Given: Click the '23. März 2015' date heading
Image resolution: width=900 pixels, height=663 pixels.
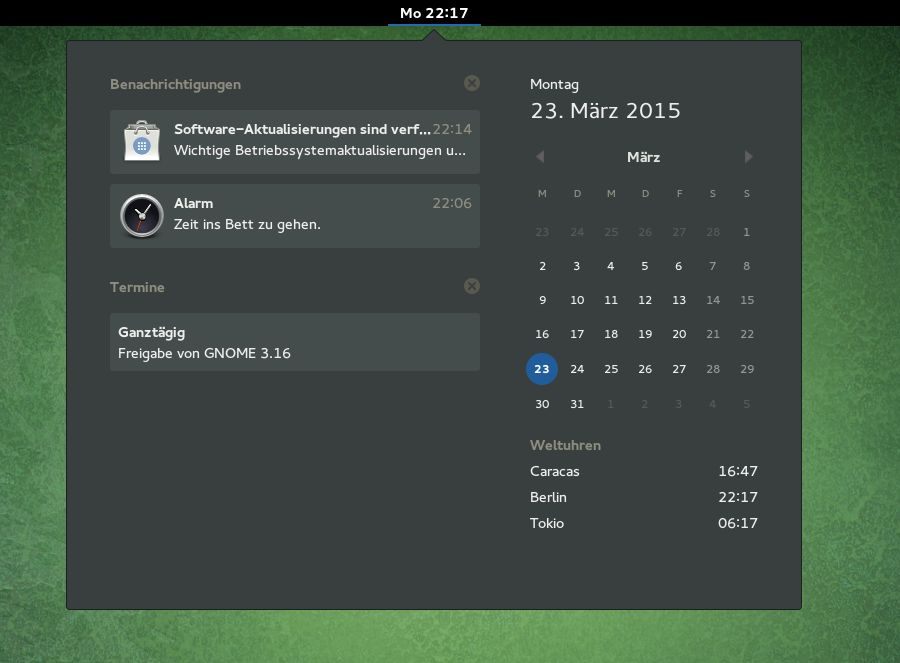Looking at the screenshot, I should pyautogui.click(x=605, y=111).
